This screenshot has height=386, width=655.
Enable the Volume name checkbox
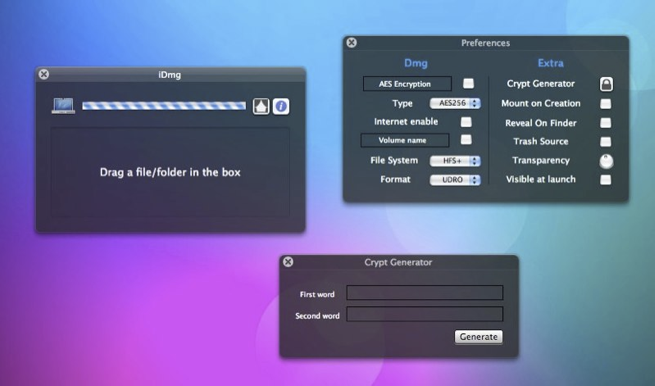point(466,140)
